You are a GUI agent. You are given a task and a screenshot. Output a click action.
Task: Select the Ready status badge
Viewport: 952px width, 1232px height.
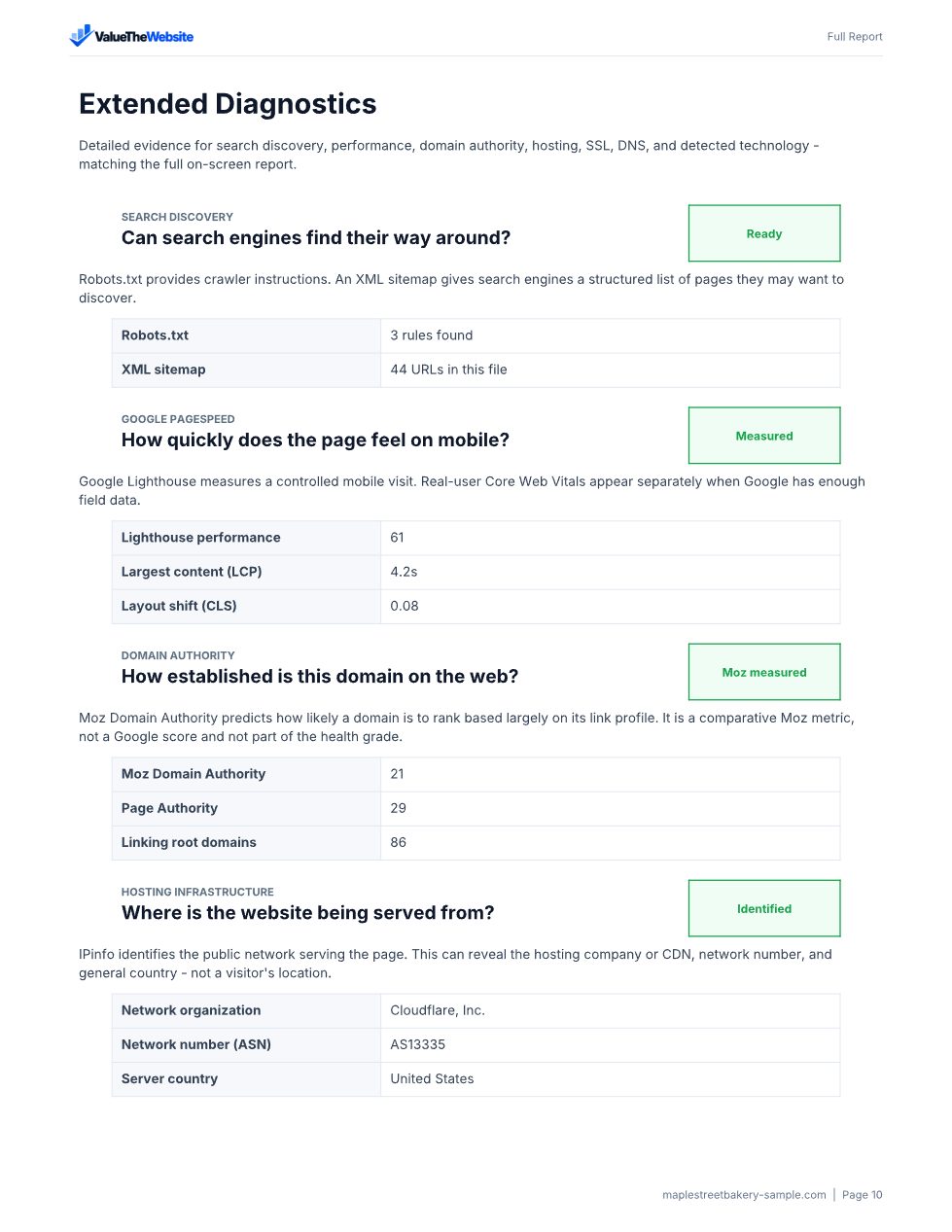coord(764,233)
